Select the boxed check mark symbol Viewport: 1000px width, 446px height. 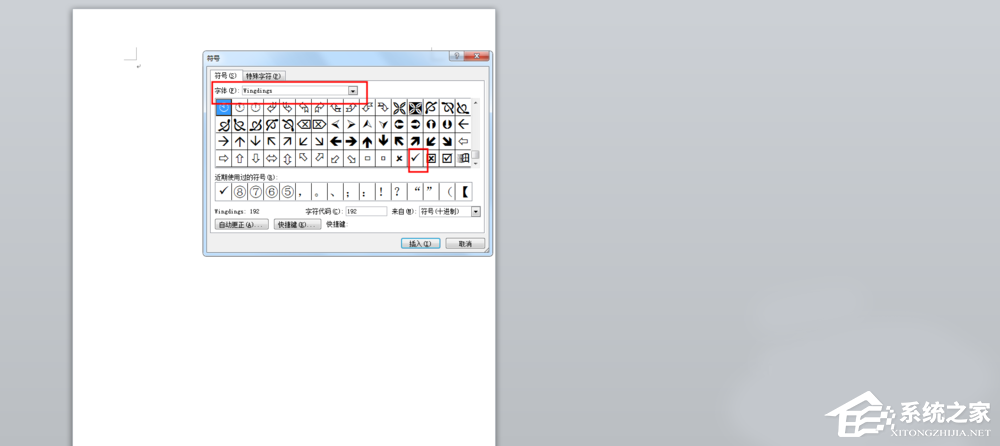(447, 158)
